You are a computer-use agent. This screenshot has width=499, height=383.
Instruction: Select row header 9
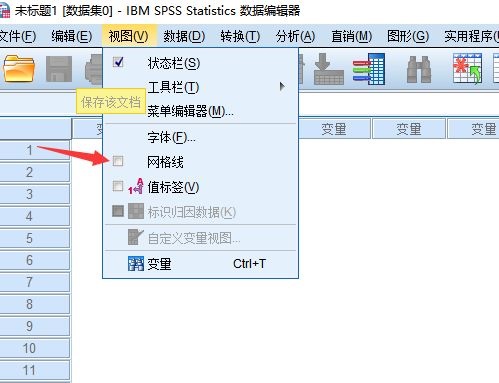35,326
